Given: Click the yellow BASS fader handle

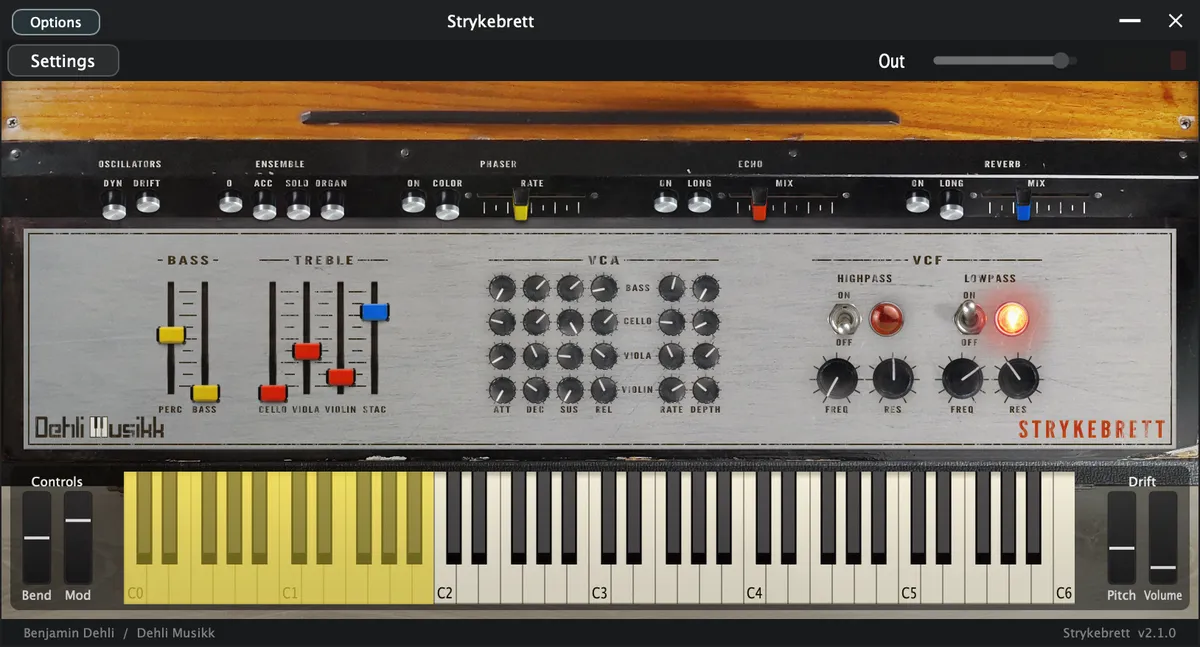Looking at the screenshot, I should (205, 393).
